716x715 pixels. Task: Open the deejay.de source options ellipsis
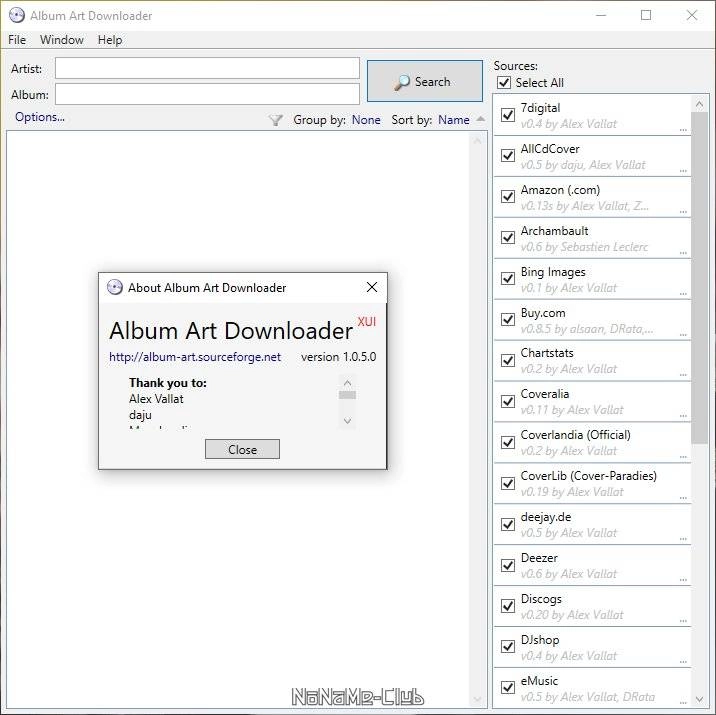(683, 539)
